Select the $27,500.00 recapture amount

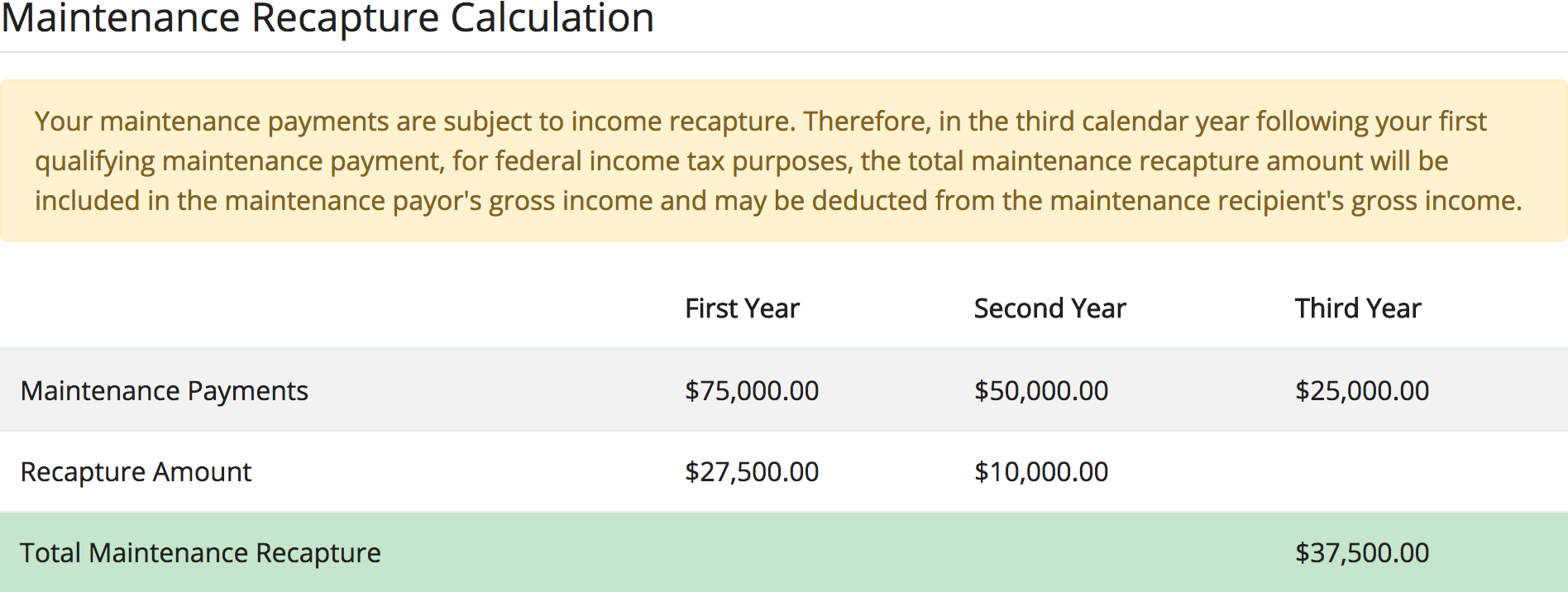751,471
